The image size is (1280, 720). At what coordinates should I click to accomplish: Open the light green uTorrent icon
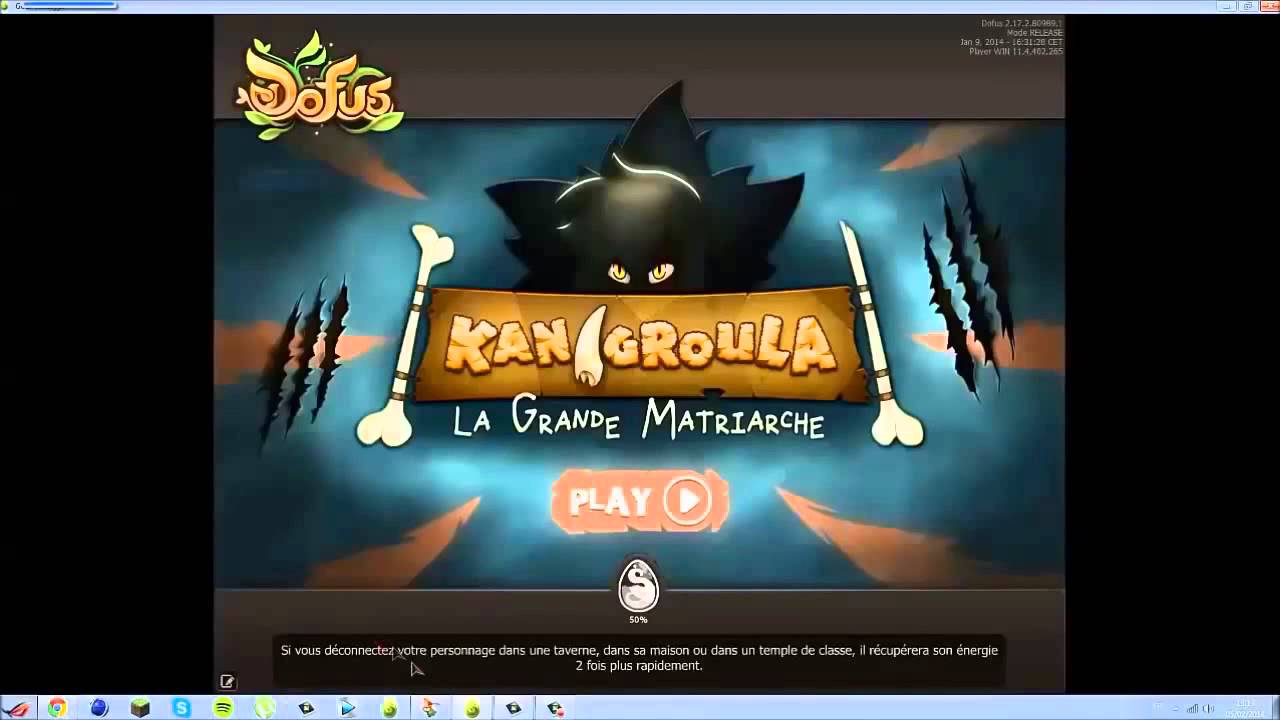pos(264,708)
